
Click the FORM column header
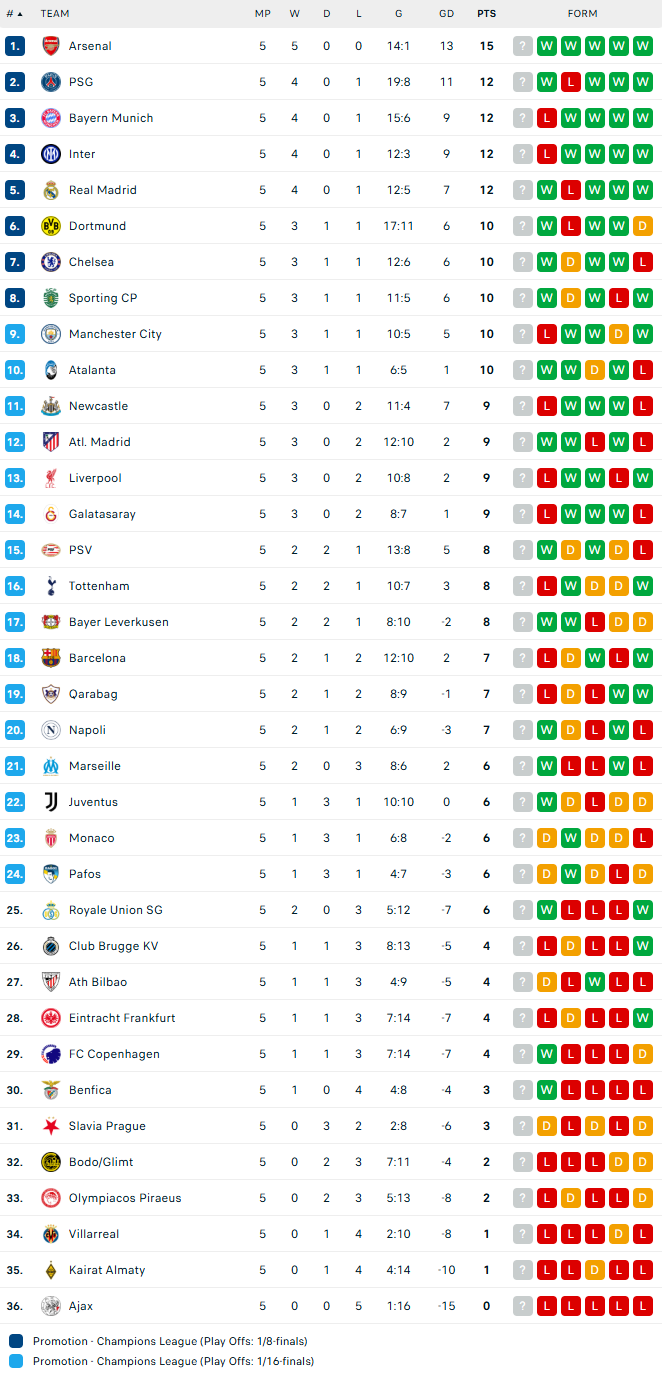582,14
